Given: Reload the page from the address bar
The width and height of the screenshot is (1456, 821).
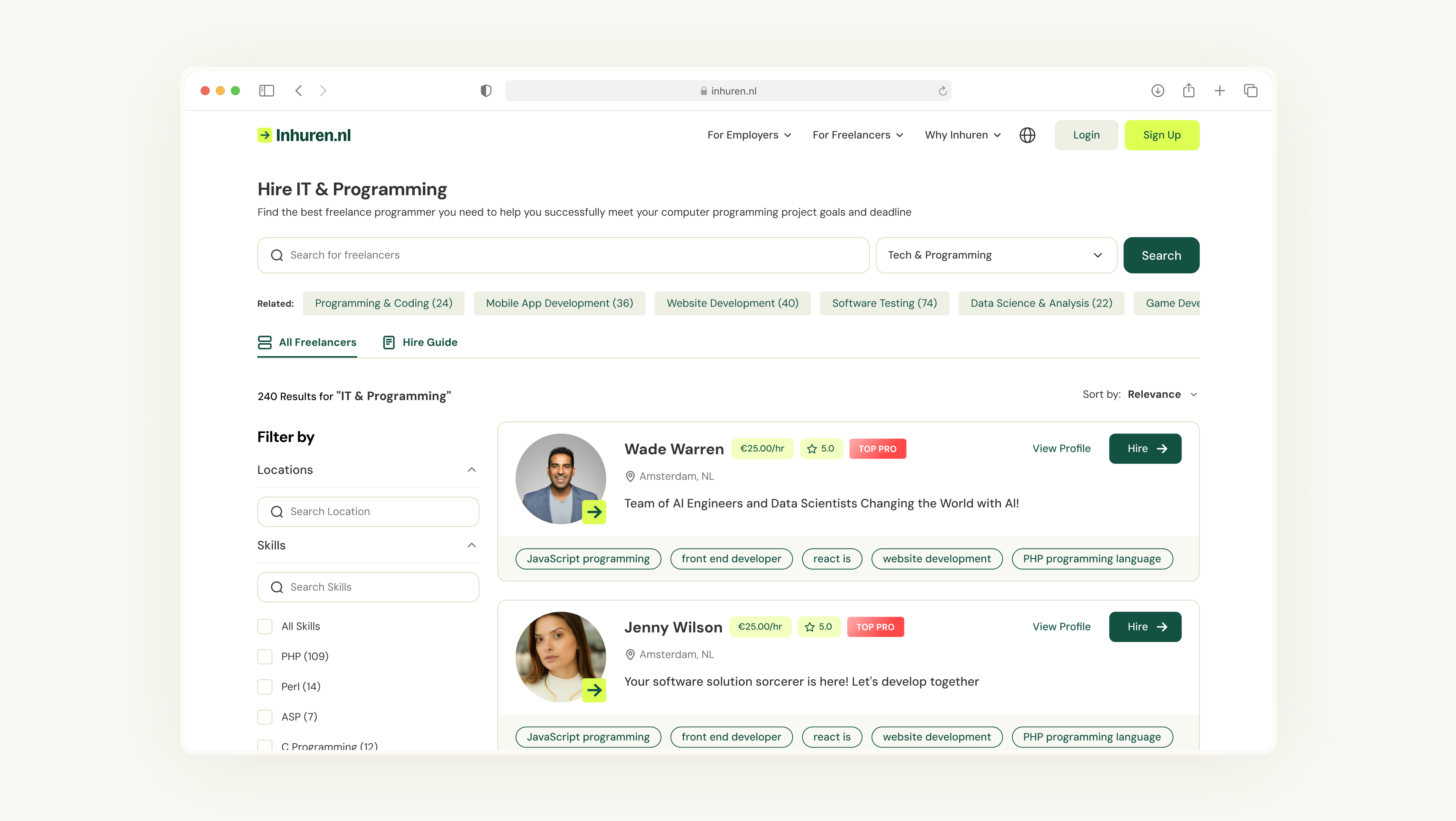Looking at the screenshot, I should (x=942, y=91).
